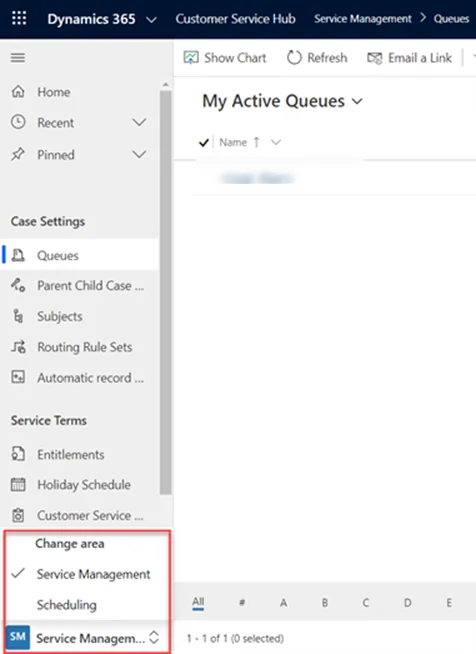Click the SM area badge icon

(x=18, y=637)
